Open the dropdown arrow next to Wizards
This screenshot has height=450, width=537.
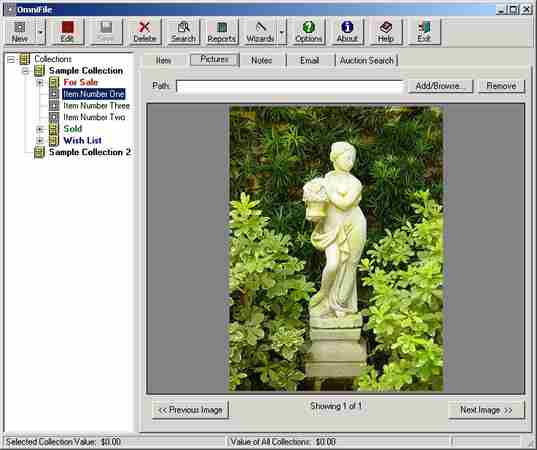[282, 32]
